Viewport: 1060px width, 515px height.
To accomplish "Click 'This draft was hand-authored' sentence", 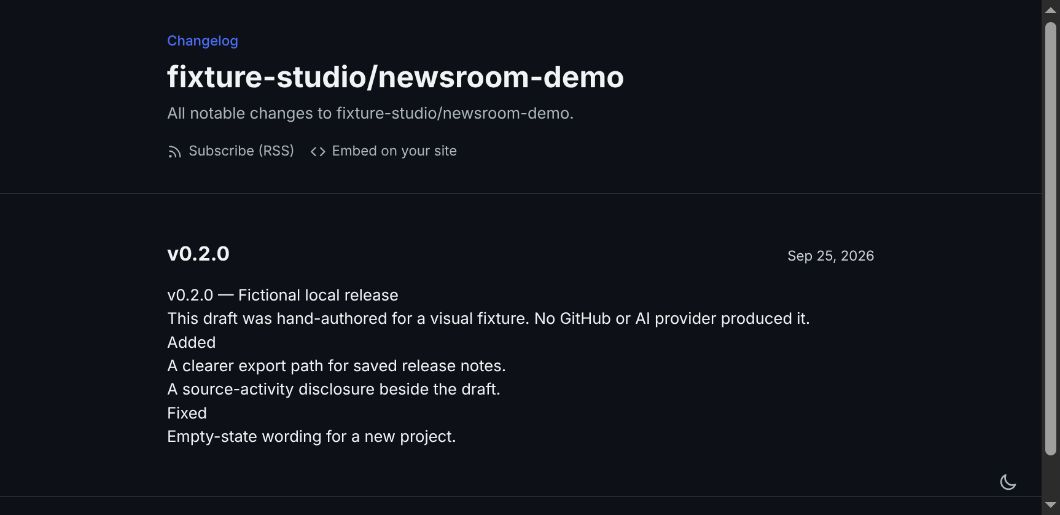I will point(488,318).
